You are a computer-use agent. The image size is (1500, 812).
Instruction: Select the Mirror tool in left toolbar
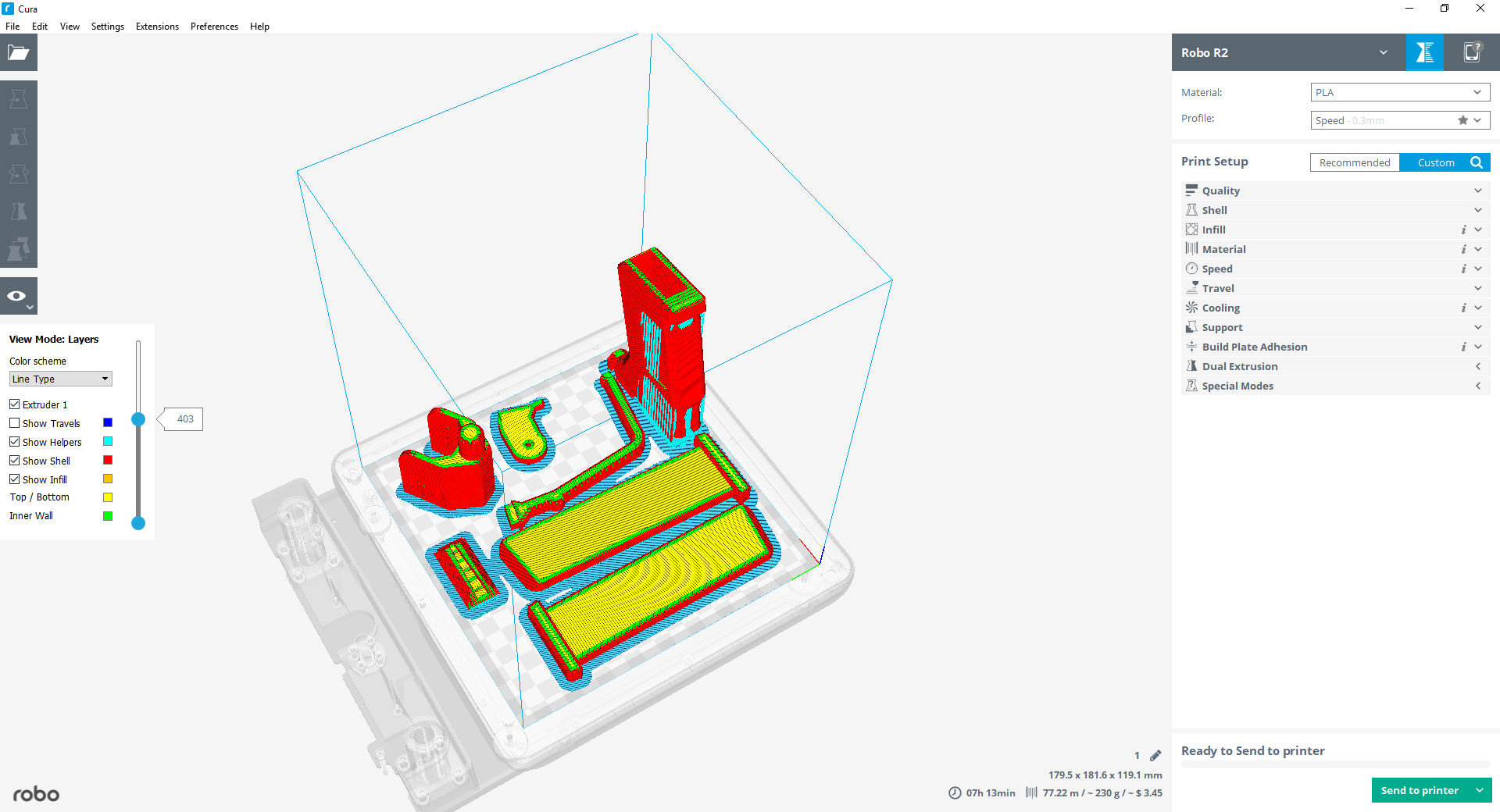pos(19,212)
